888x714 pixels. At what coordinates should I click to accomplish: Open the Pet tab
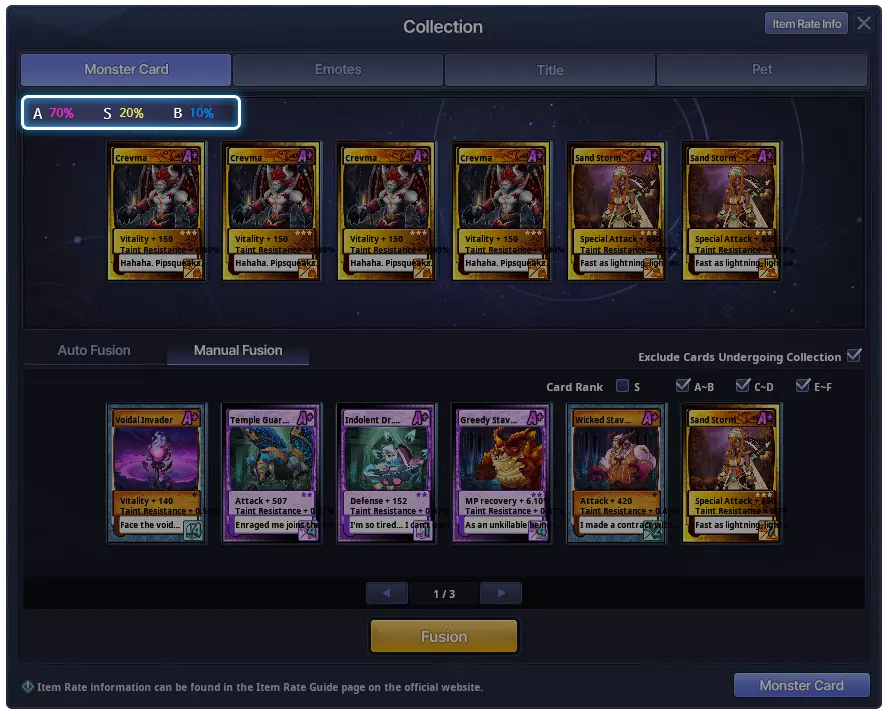(762, 70)
